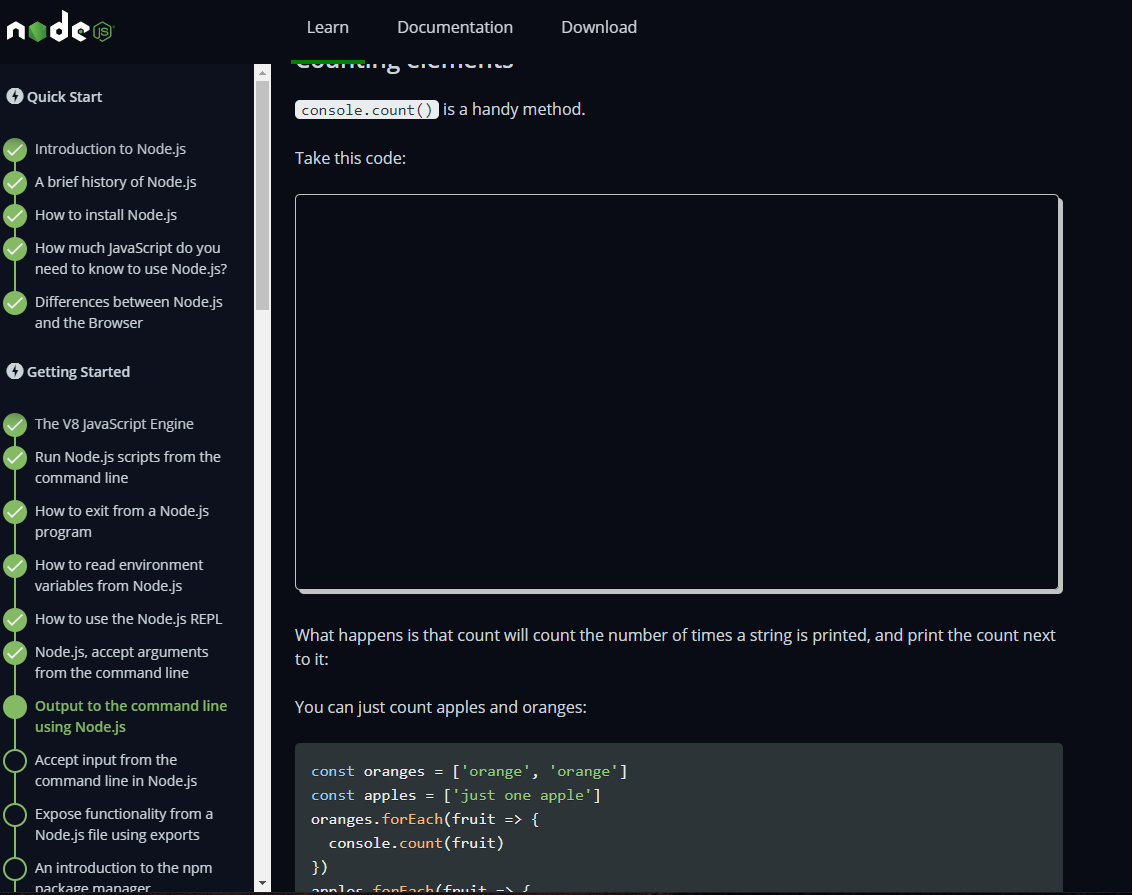This screenshot has width=1132, height=895.
Task: Select Output to the command line using Node.js
Action: click(131, 716)
